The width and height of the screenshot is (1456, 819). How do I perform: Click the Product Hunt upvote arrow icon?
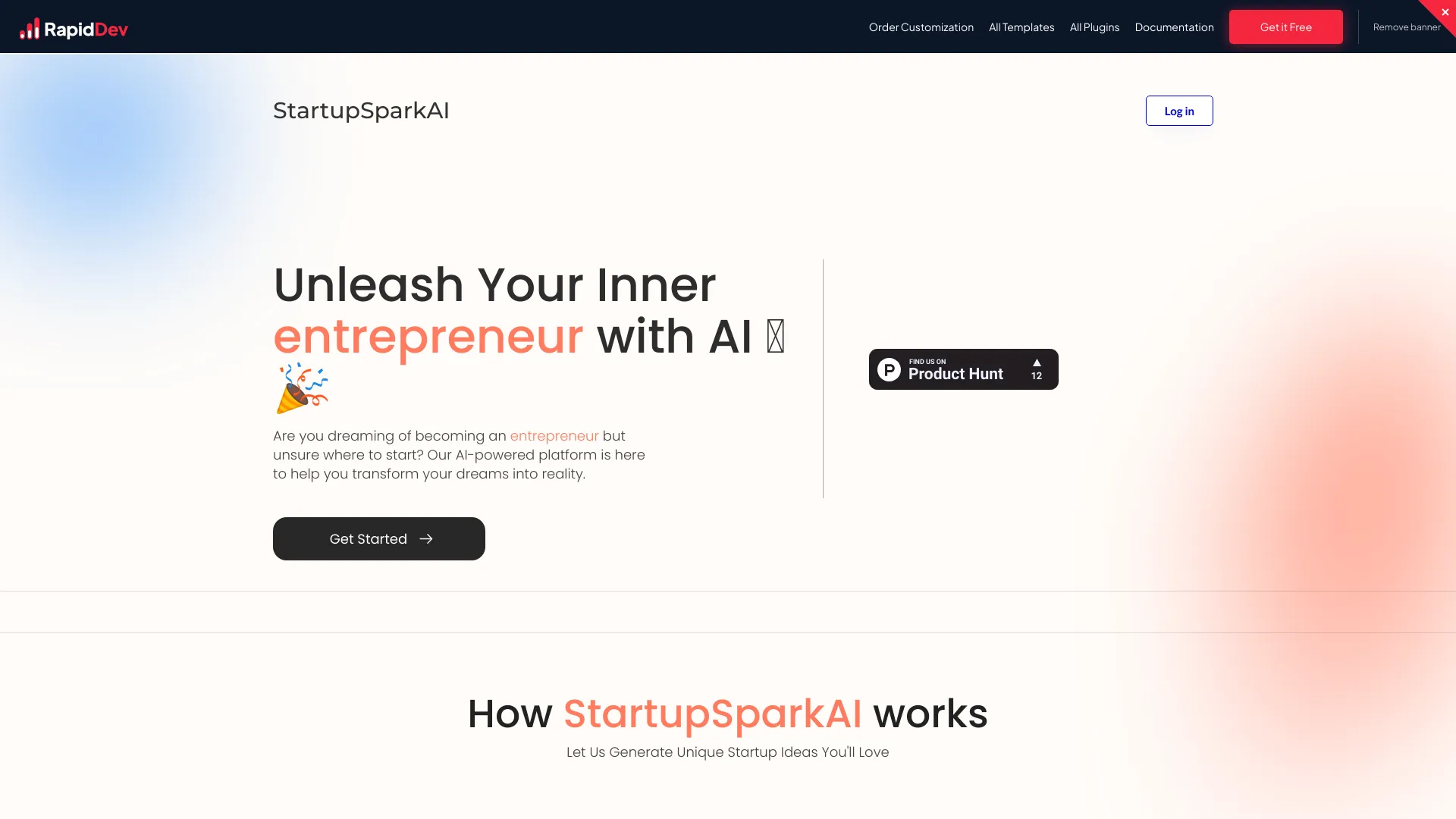1036,362
